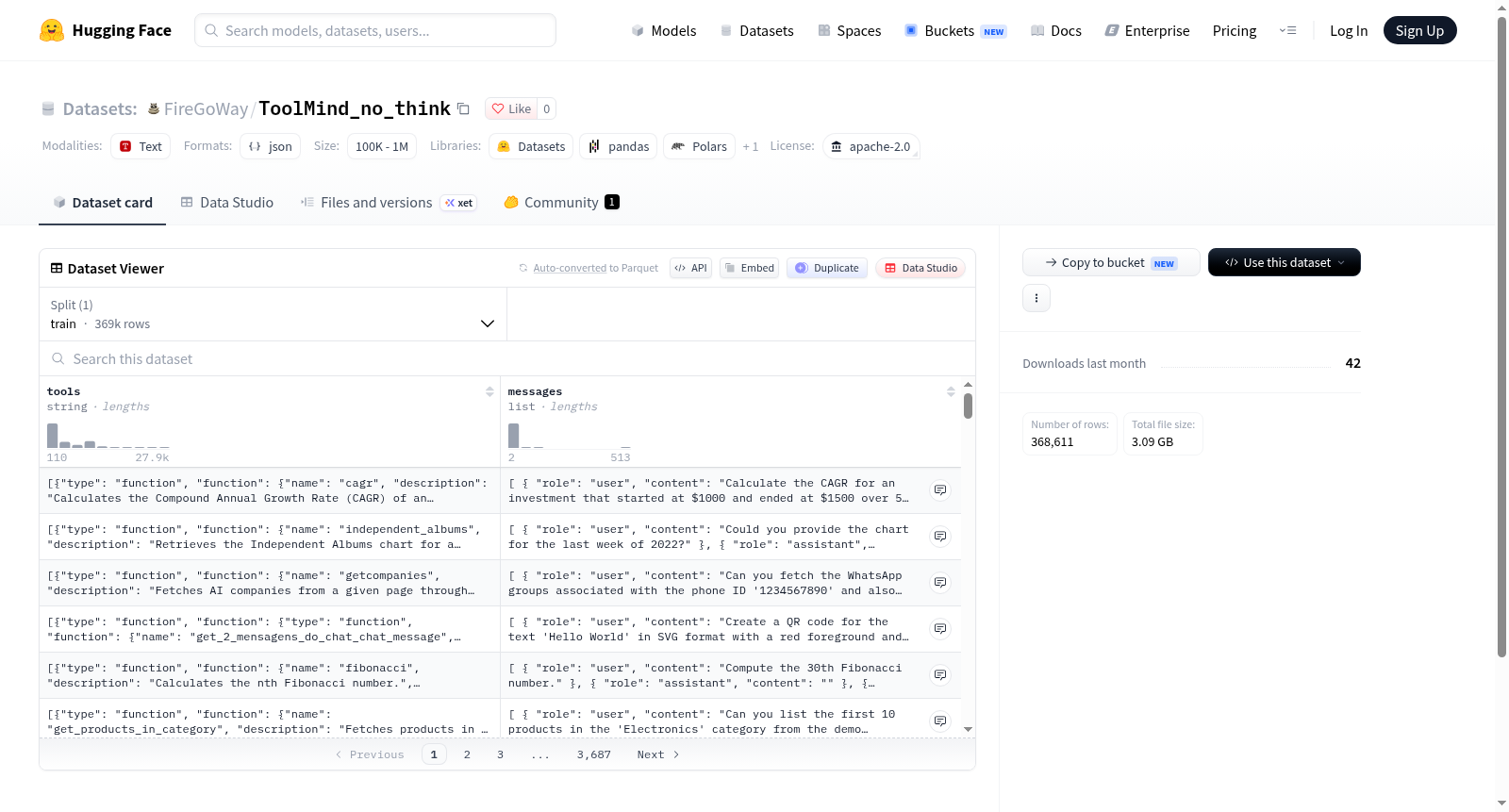The image size is (1509, 812).
Task: Click the like count 0
Action: [546, 108]
